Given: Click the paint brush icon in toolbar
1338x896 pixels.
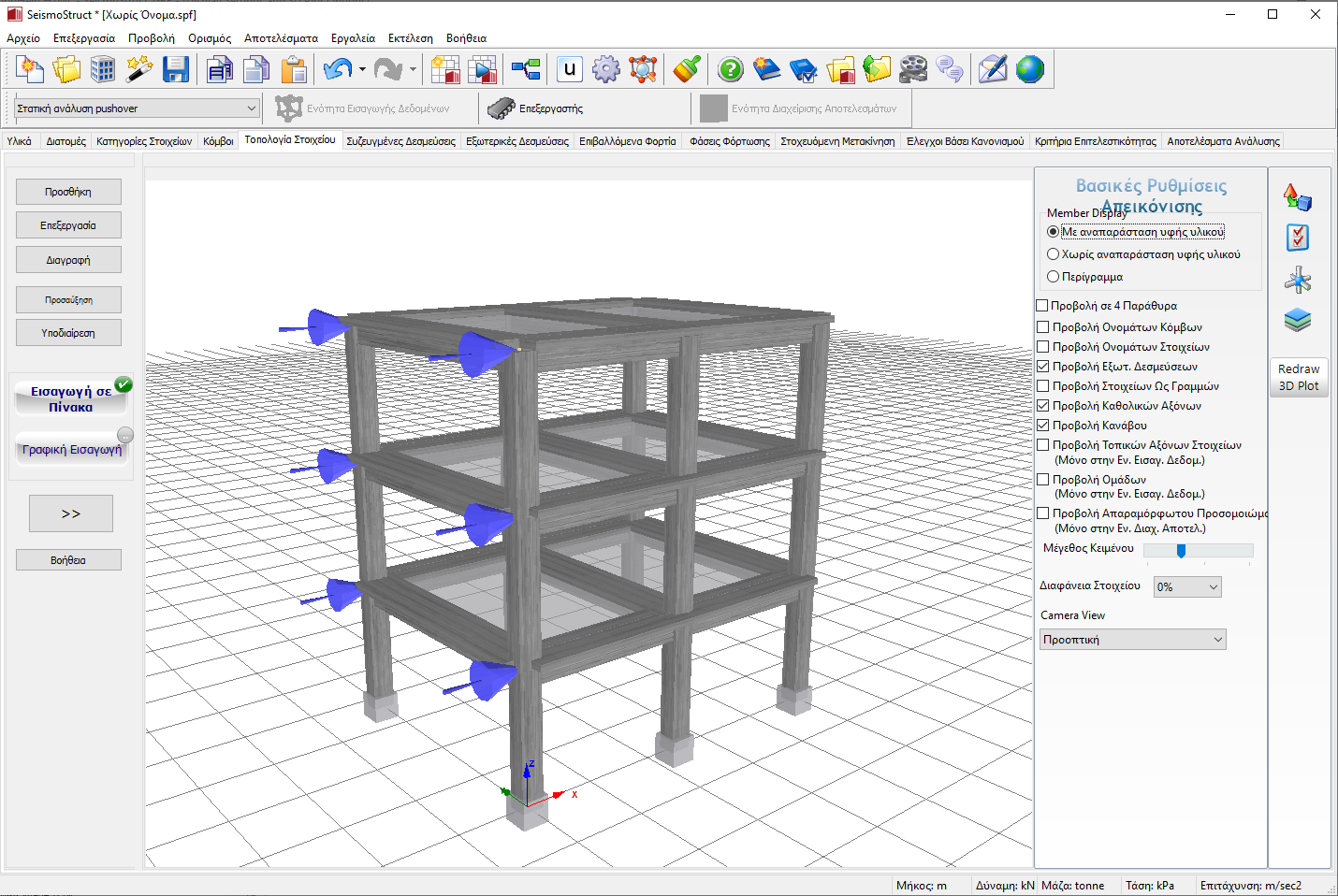Looking at the screenshot, I should tap(687, 70).
